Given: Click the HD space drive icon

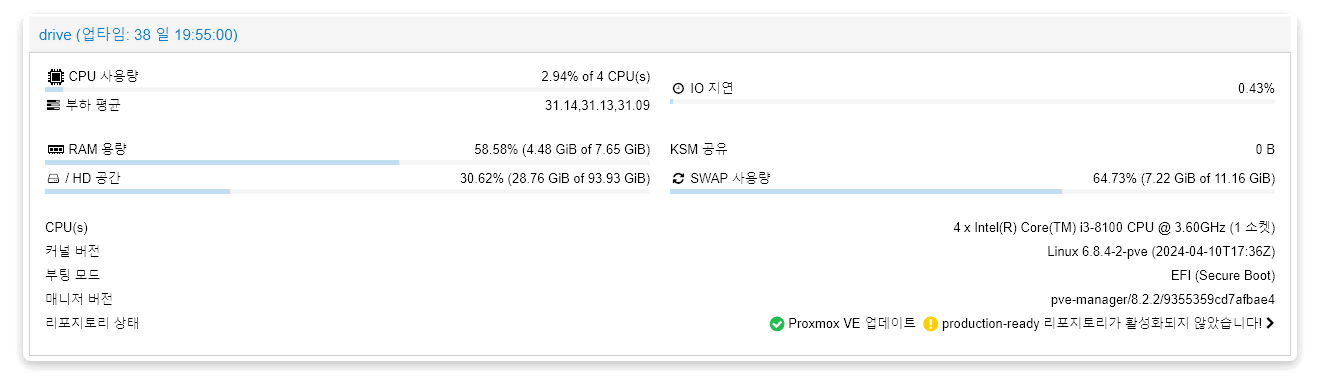Looking at the screenshot, I should [x=53, y=179].
